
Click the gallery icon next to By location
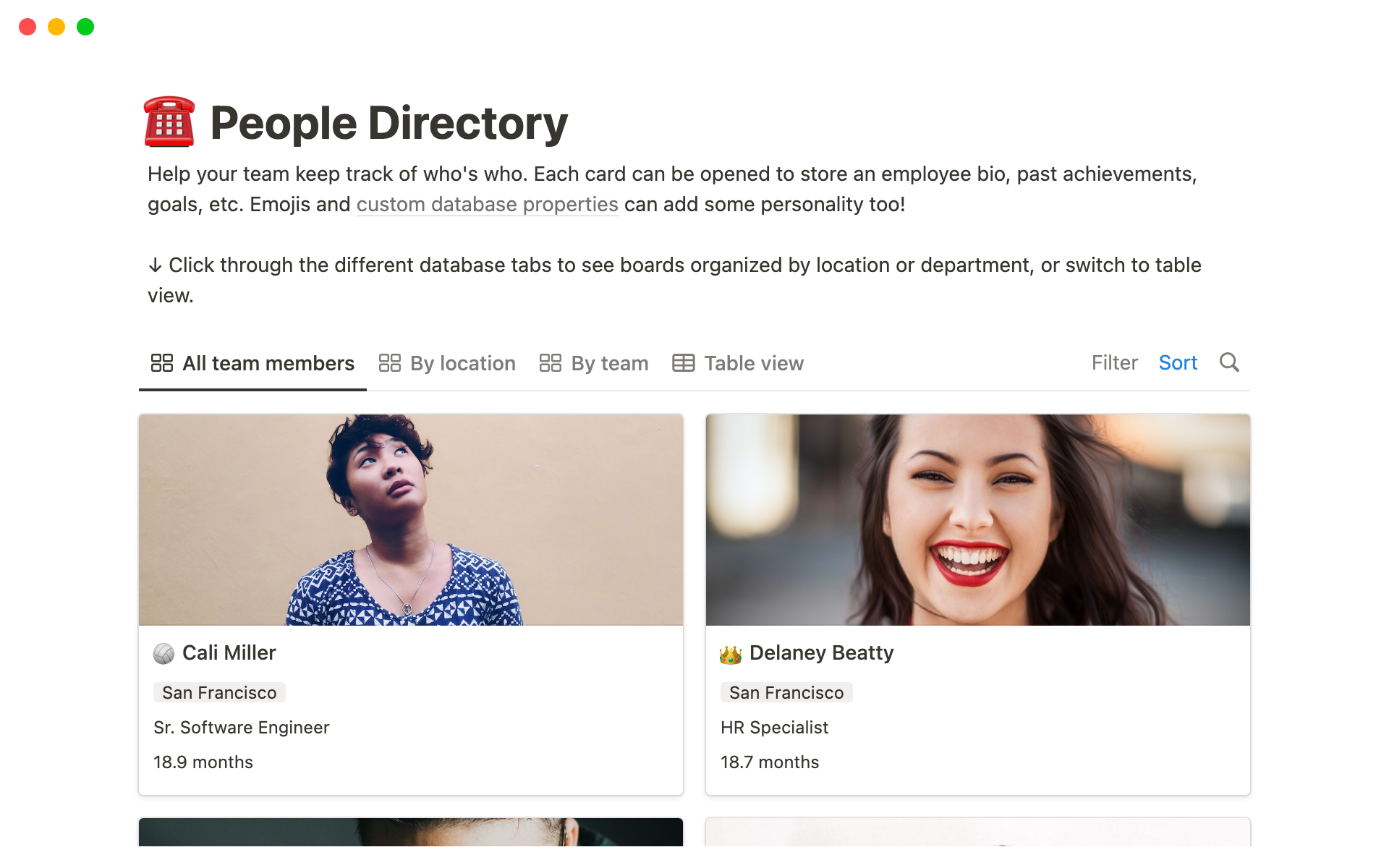pyautogui.click(x=389, y=363)
